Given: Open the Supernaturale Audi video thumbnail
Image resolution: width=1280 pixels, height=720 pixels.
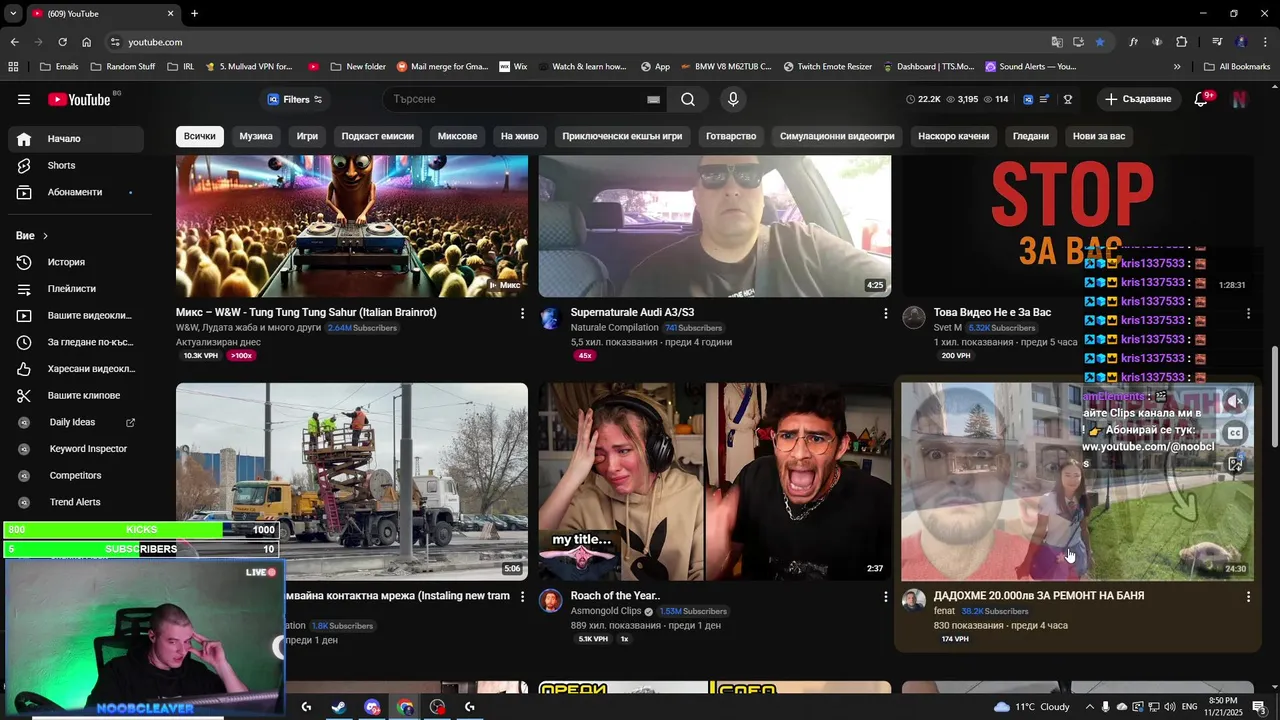Looking at the screenshot, I should click(715, 226).
